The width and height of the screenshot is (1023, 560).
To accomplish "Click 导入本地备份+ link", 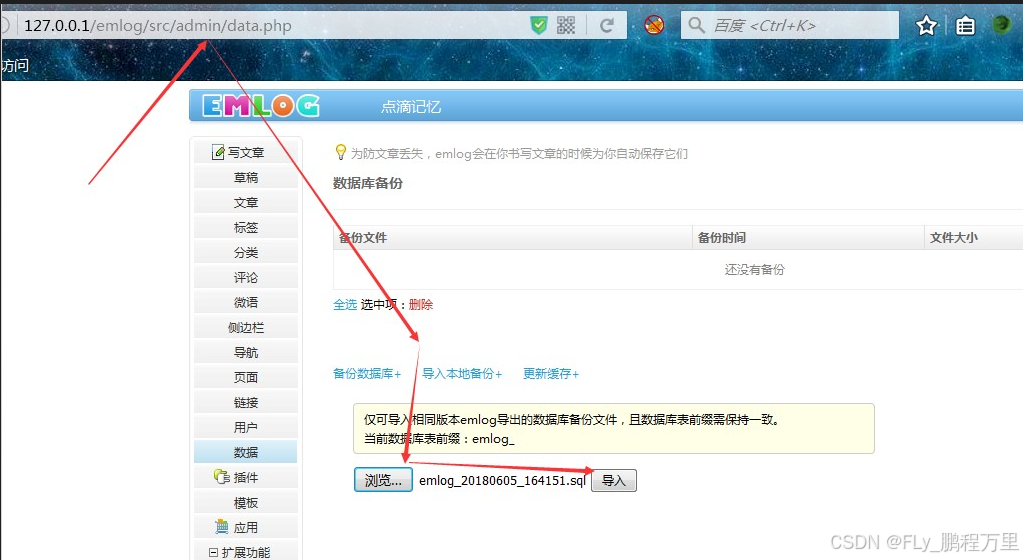I will click(x=462, y=374).
